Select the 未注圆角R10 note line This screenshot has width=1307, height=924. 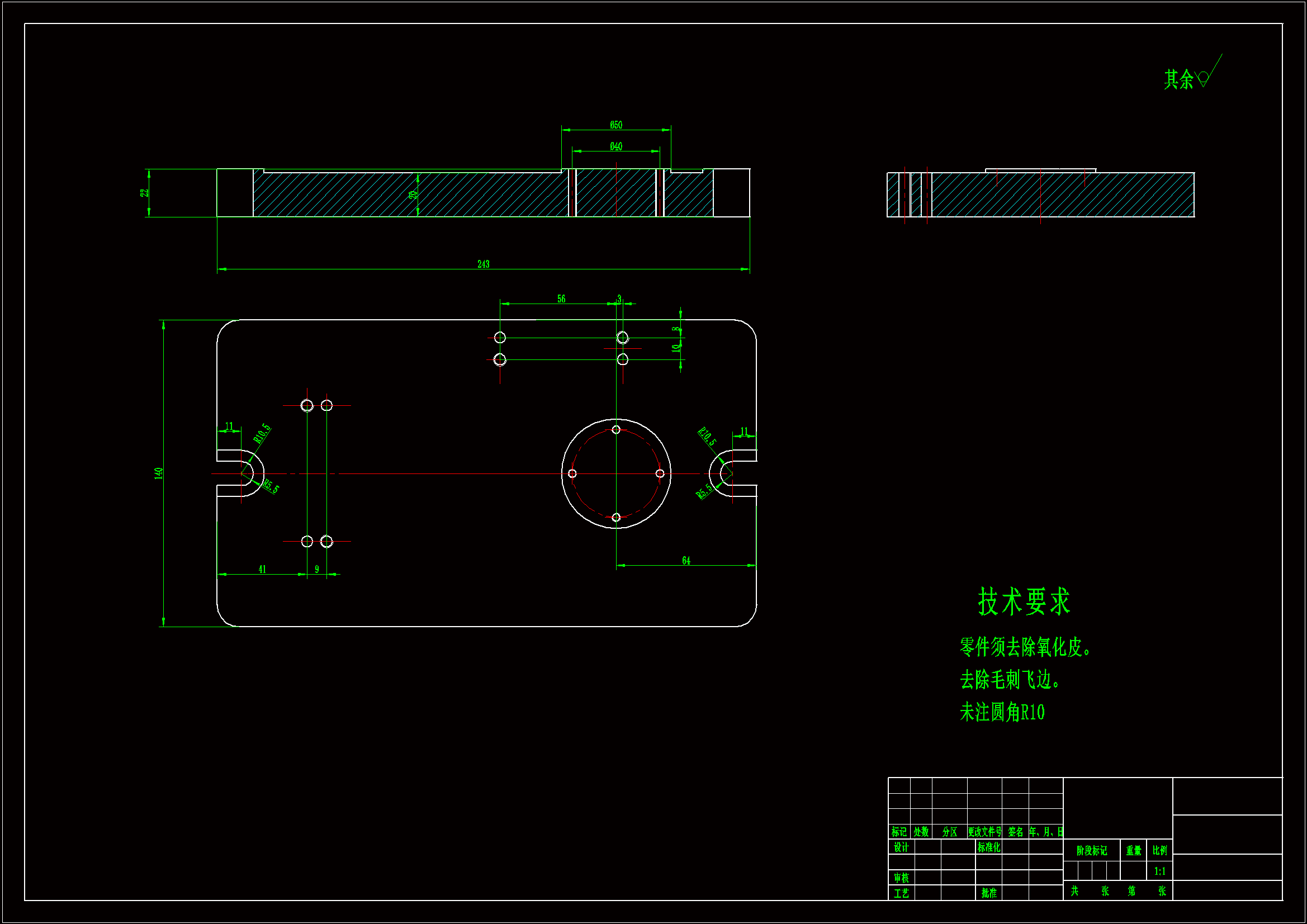(x=1002, y=712)
